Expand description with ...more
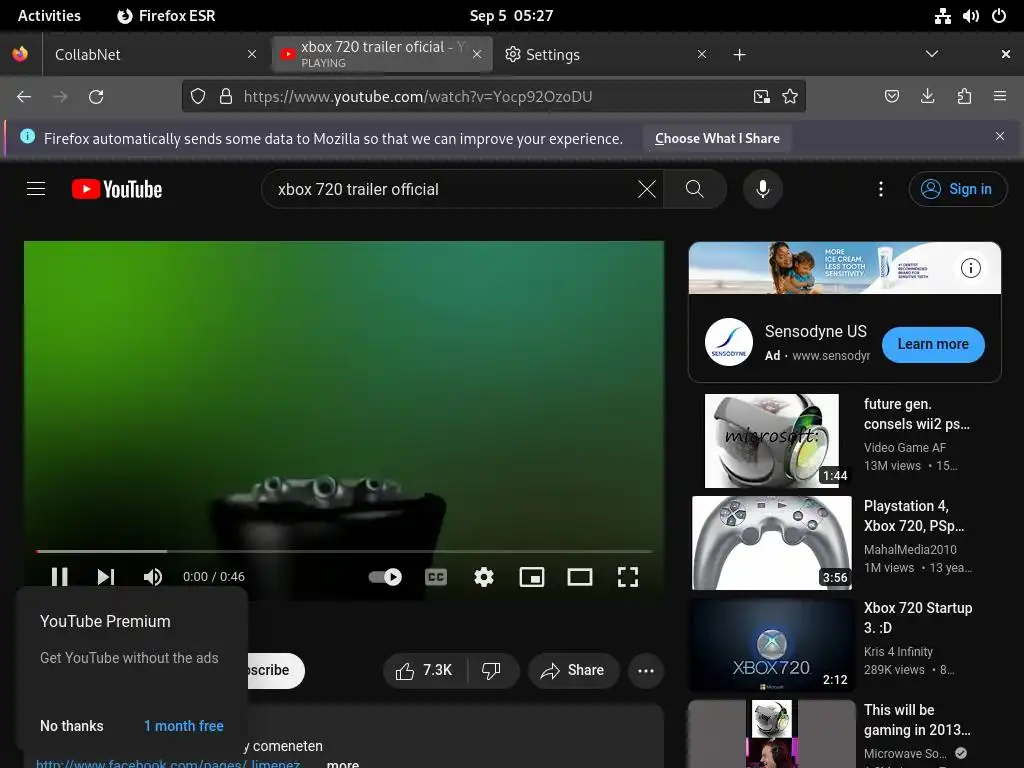This screenshot has width=1024, height=768. [x=342, y=763]
